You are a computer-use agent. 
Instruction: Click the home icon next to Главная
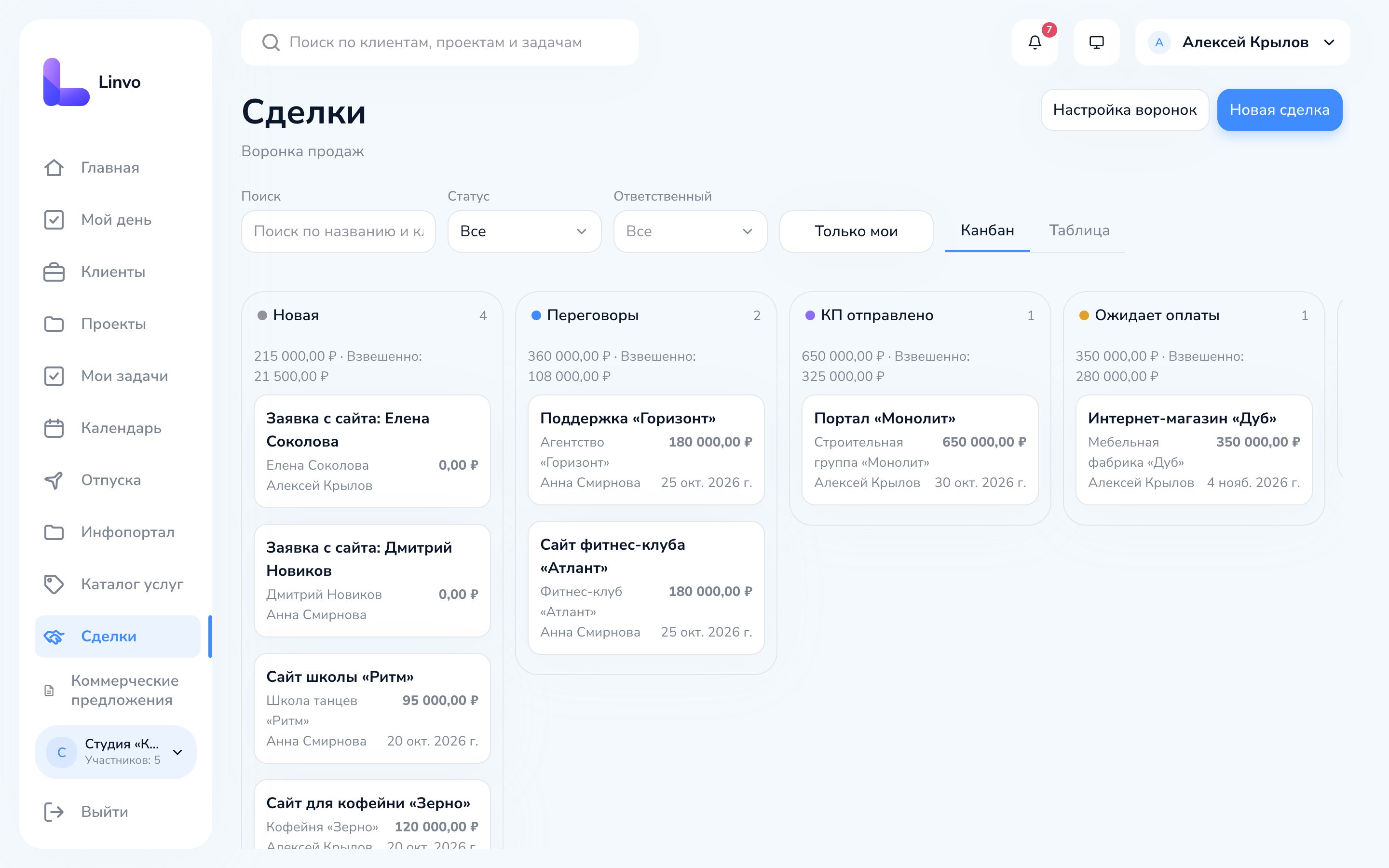[54, 168]
